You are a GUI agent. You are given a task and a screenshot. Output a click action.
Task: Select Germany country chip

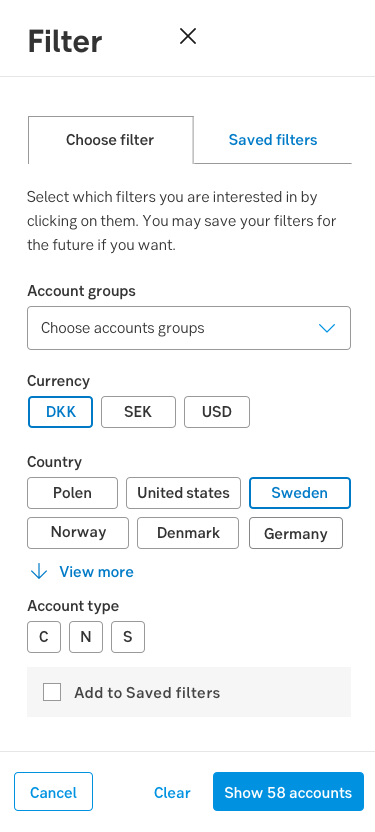click(x=296, y=533)
